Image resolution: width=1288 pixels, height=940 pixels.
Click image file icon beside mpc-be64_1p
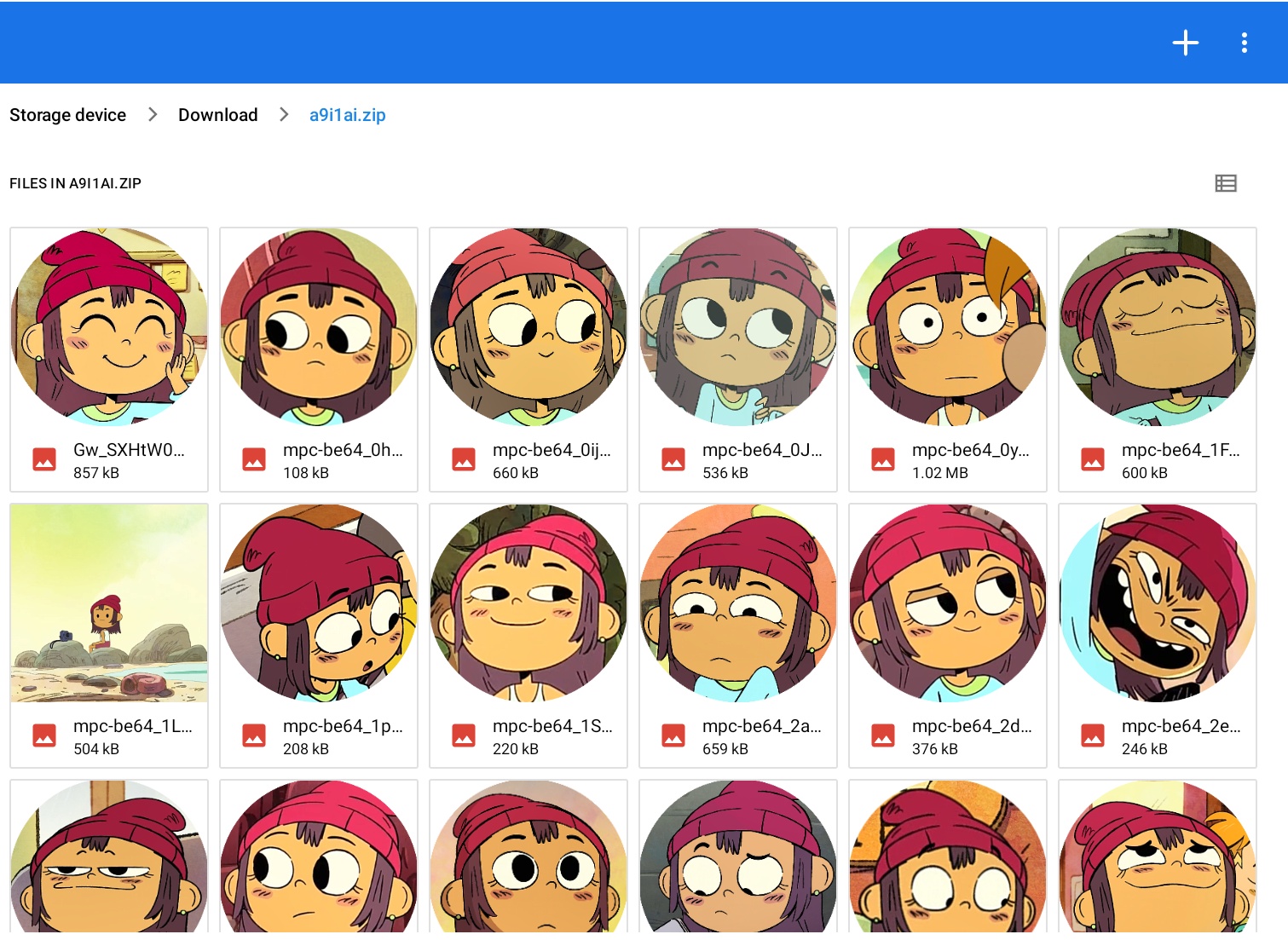[254, 736]
